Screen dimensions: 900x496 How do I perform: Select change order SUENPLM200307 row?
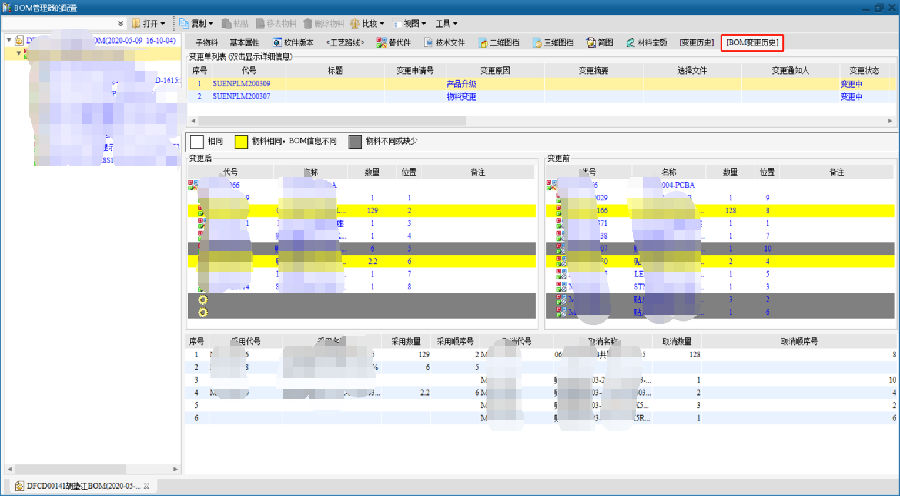241,97
